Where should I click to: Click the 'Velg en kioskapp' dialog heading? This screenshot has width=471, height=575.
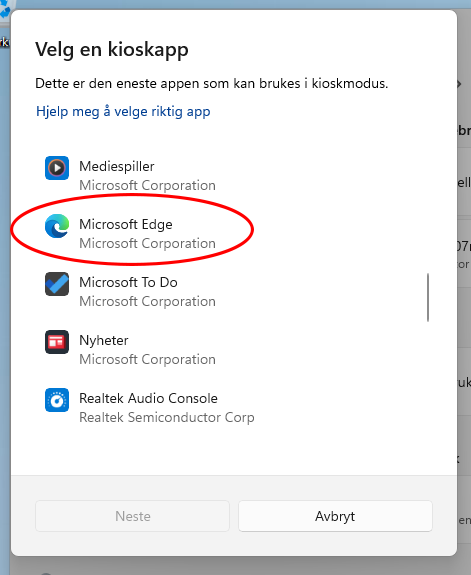click(112, 50)
